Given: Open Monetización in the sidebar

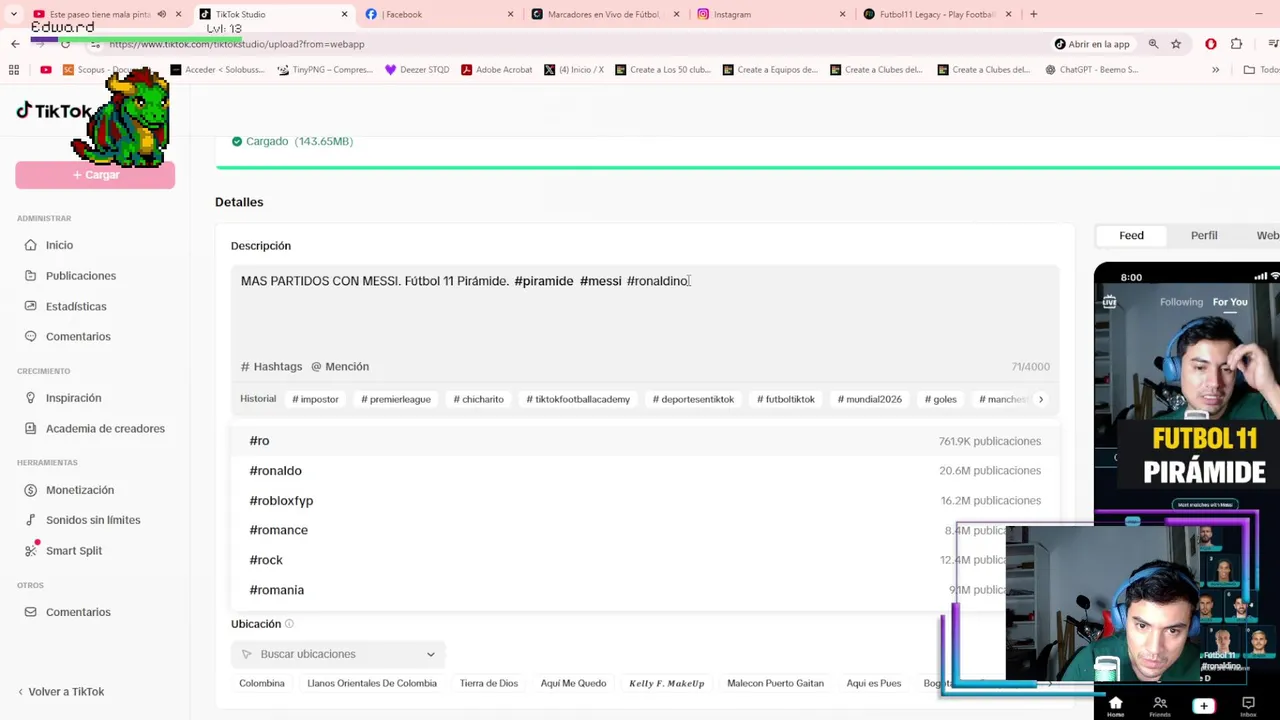Looking at the screenshot, I should coord(80,490).
